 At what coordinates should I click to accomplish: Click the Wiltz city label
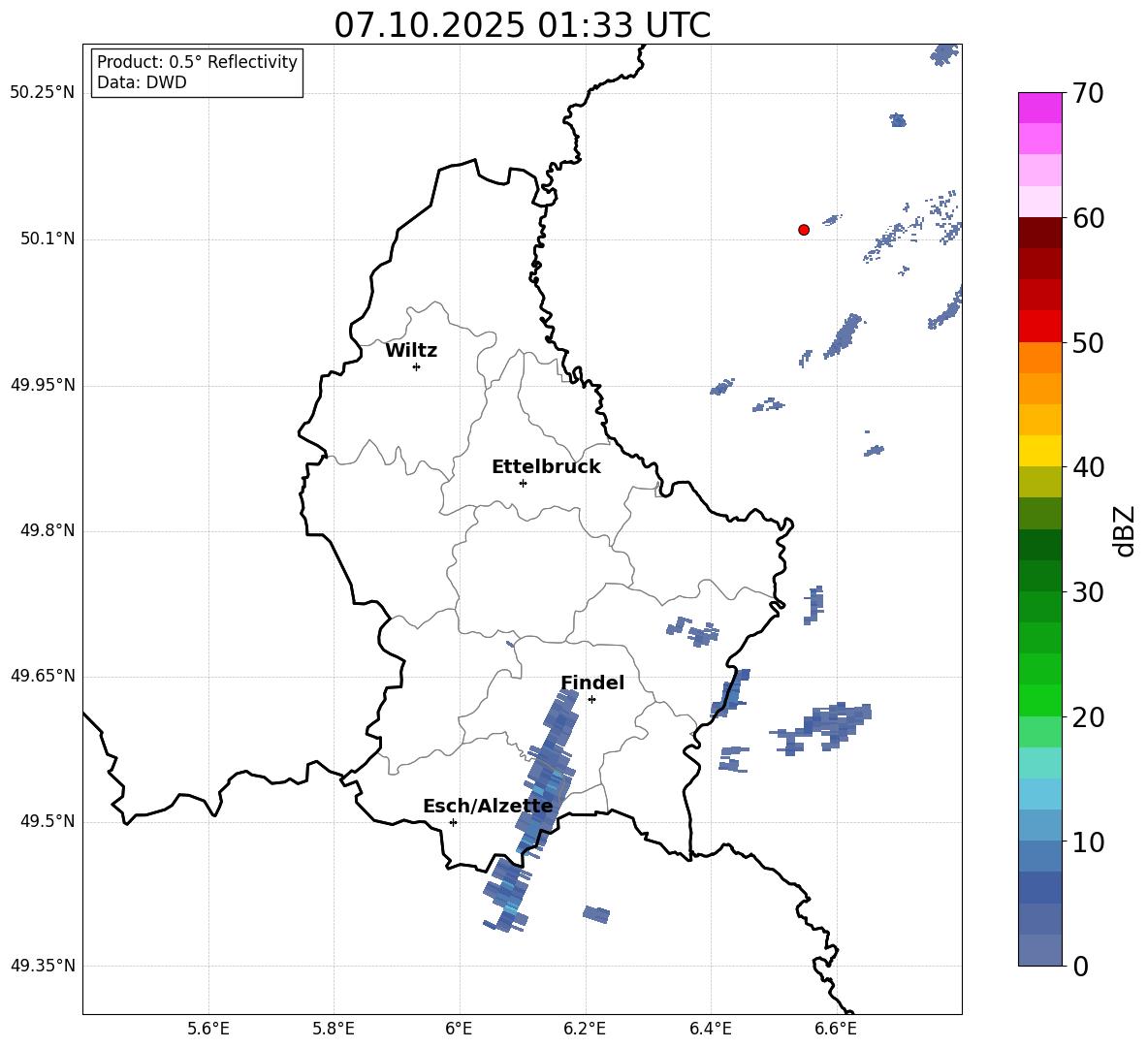[411, 351]
